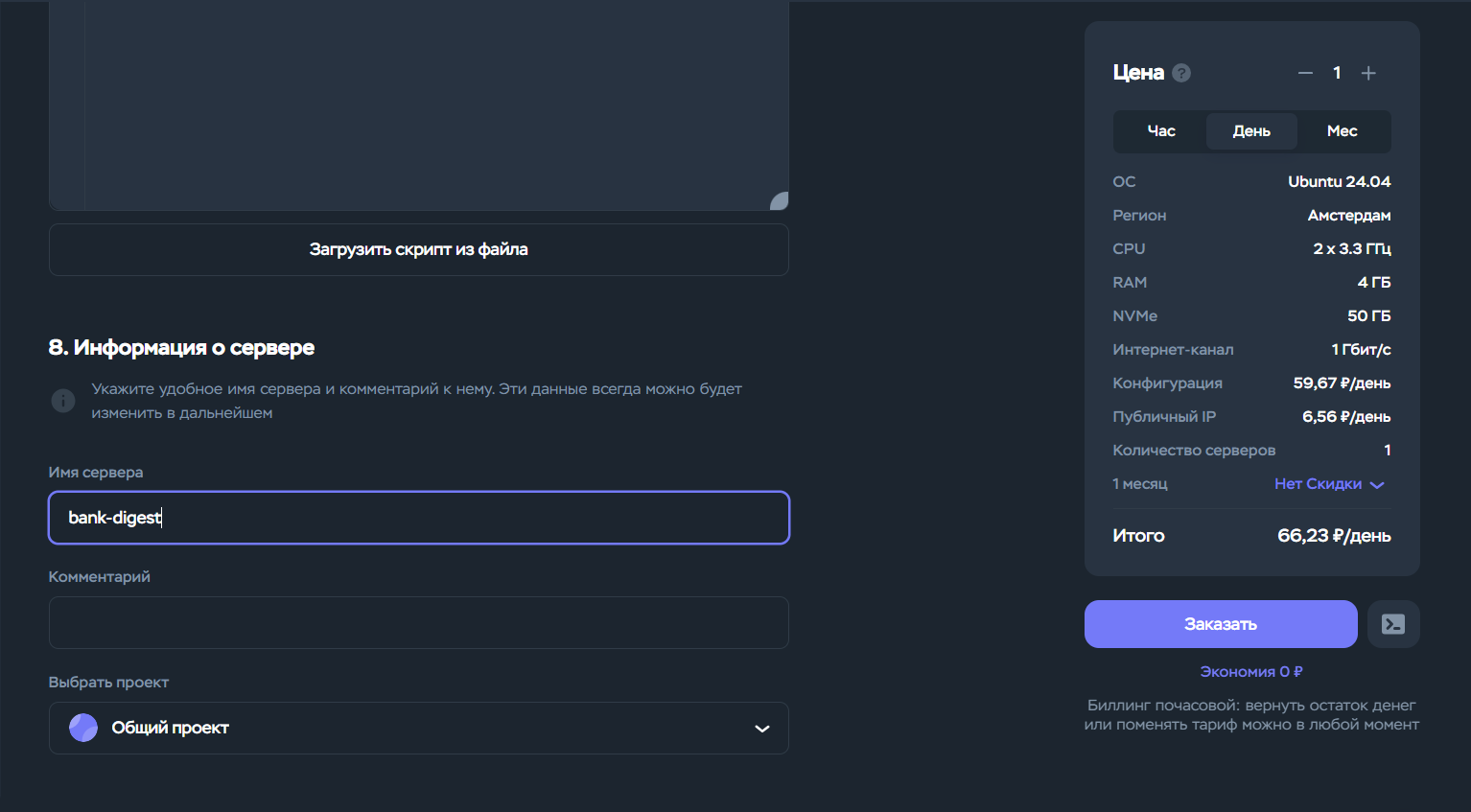Click the 8. Информация о сервере heading
1471x812 pixels.
click(x=181, y=347)
